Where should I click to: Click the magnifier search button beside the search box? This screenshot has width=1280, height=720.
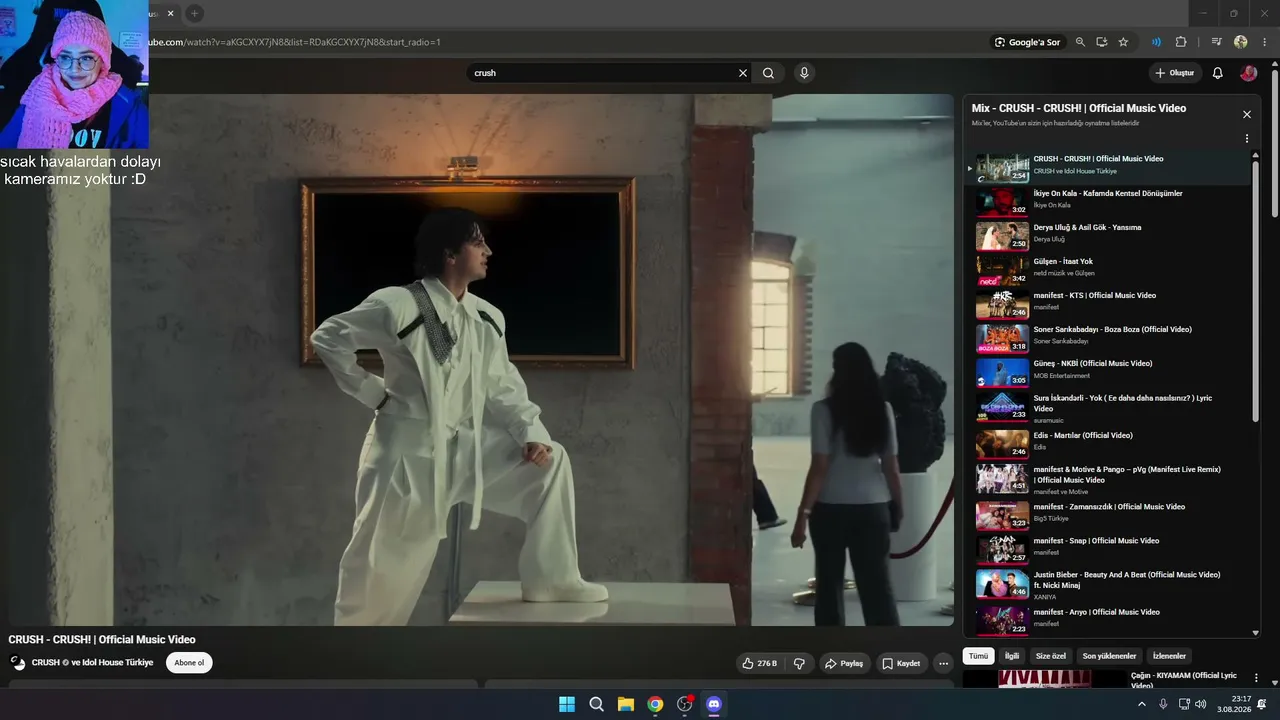(x=768, y=73)
